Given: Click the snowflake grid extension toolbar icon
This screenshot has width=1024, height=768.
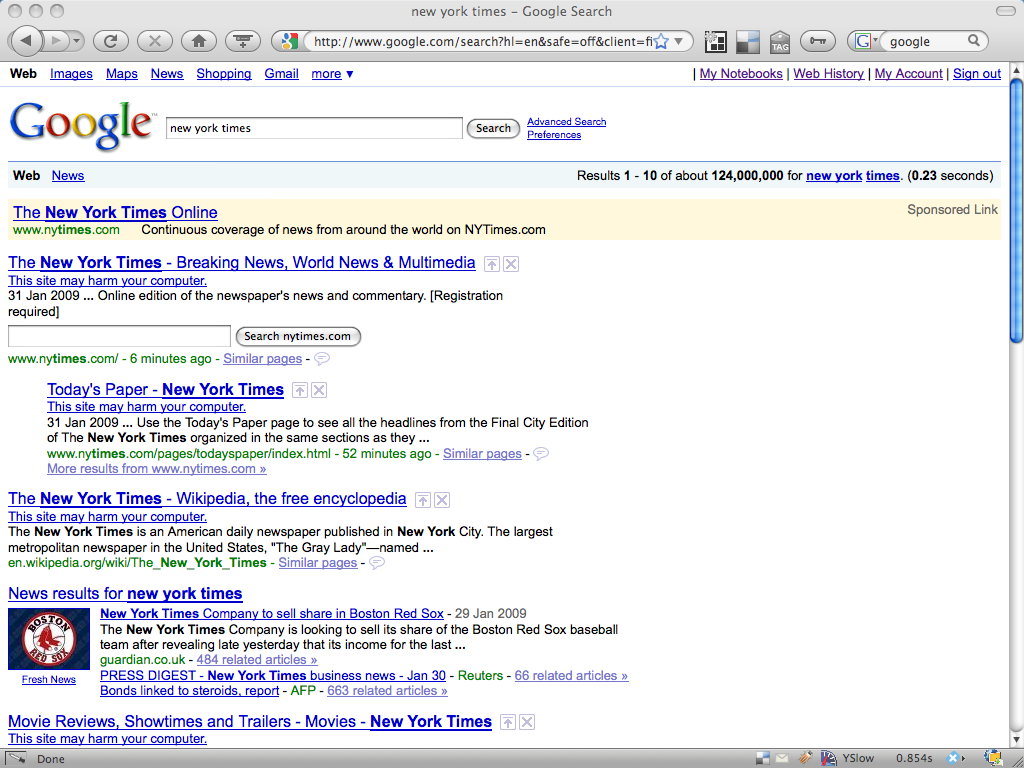Looking at the screenshot, I should point(715,42).
